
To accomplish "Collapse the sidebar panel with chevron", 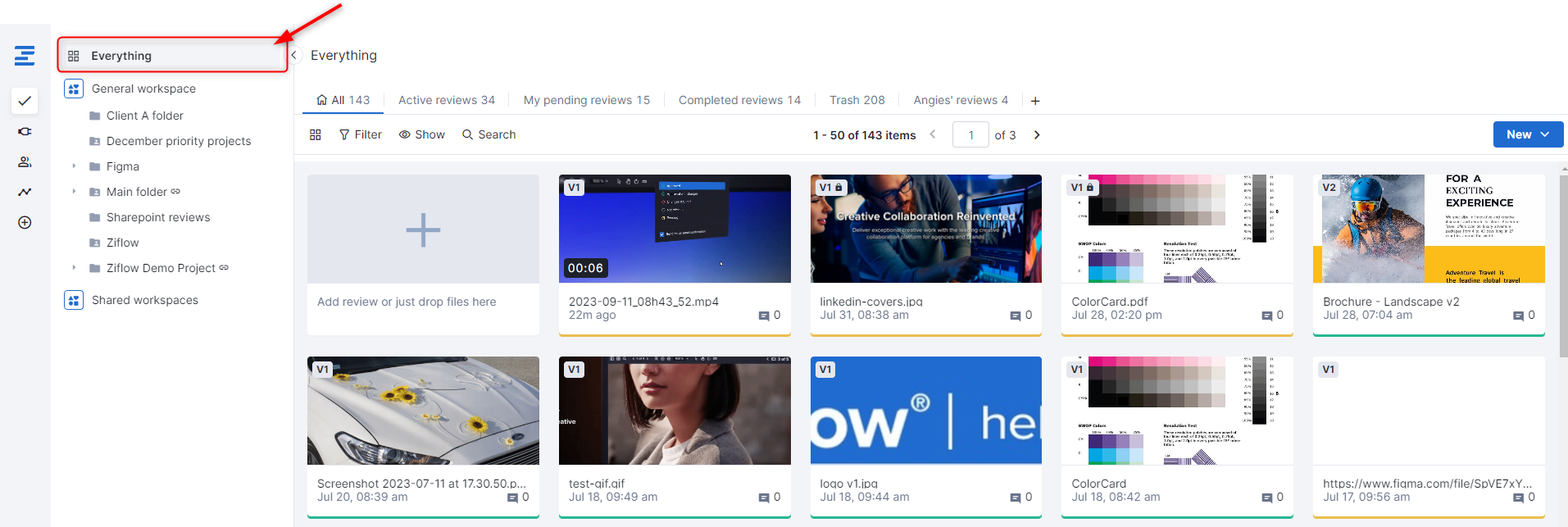I will (x=293, y=55).
